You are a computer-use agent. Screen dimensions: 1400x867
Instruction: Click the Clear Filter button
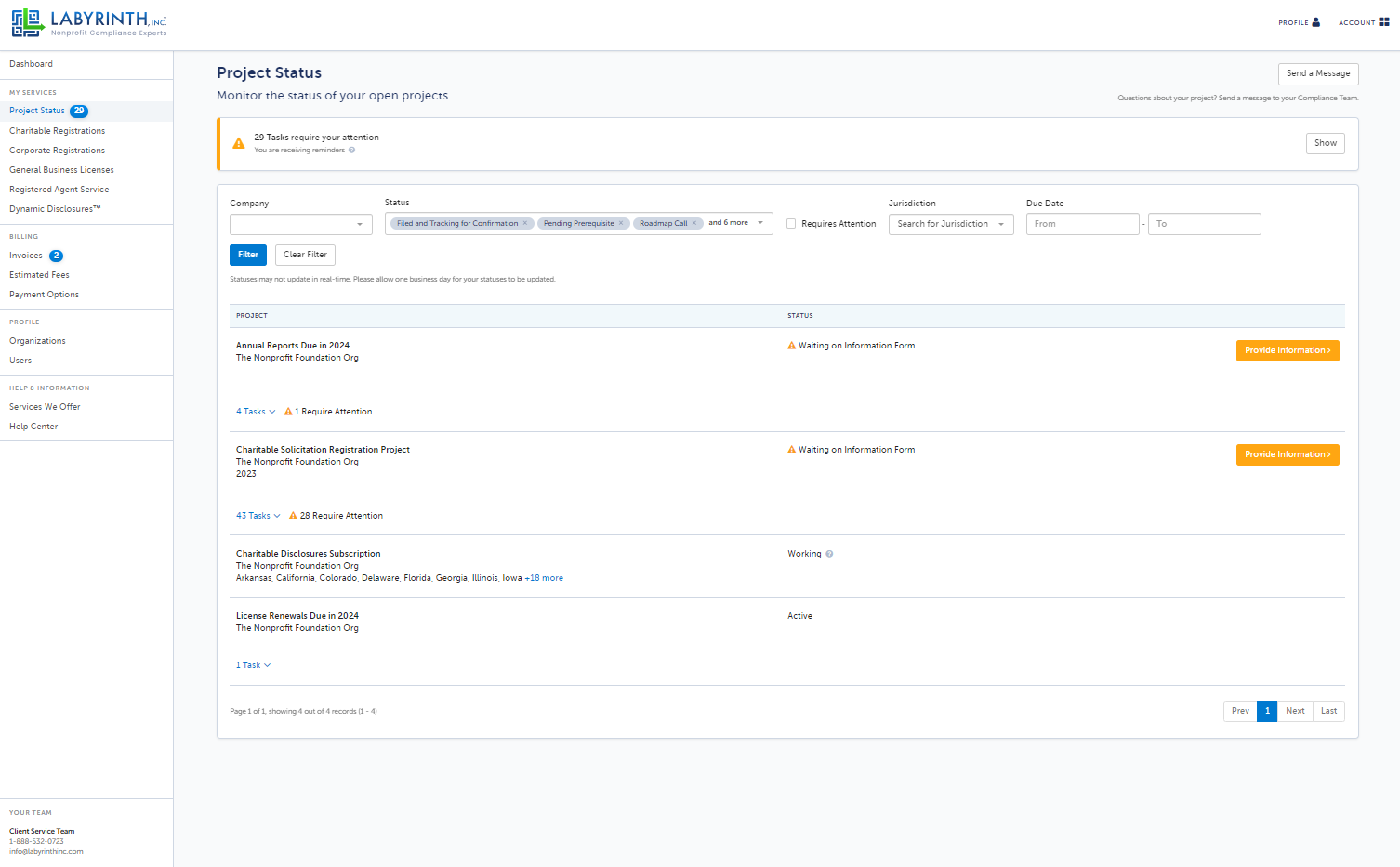pyautogui.click(x=305, y=255)
